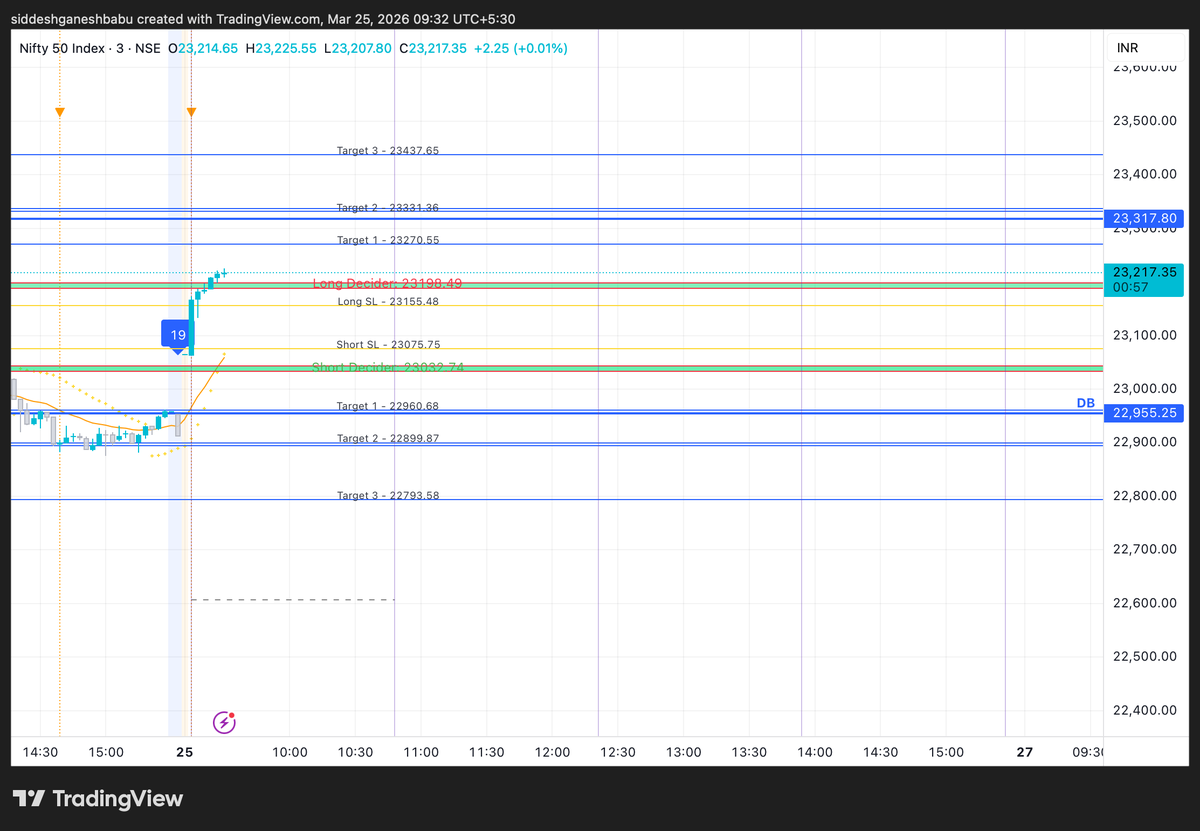Click the green Short Decider label
The width and height of the screenshot is (1200, 831).
pos(388,367)
